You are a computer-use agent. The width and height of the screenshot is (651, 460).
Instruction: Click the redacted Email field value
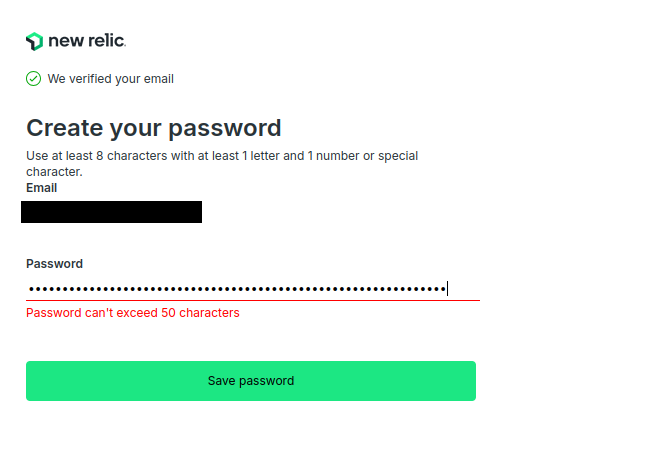[112, 212]
